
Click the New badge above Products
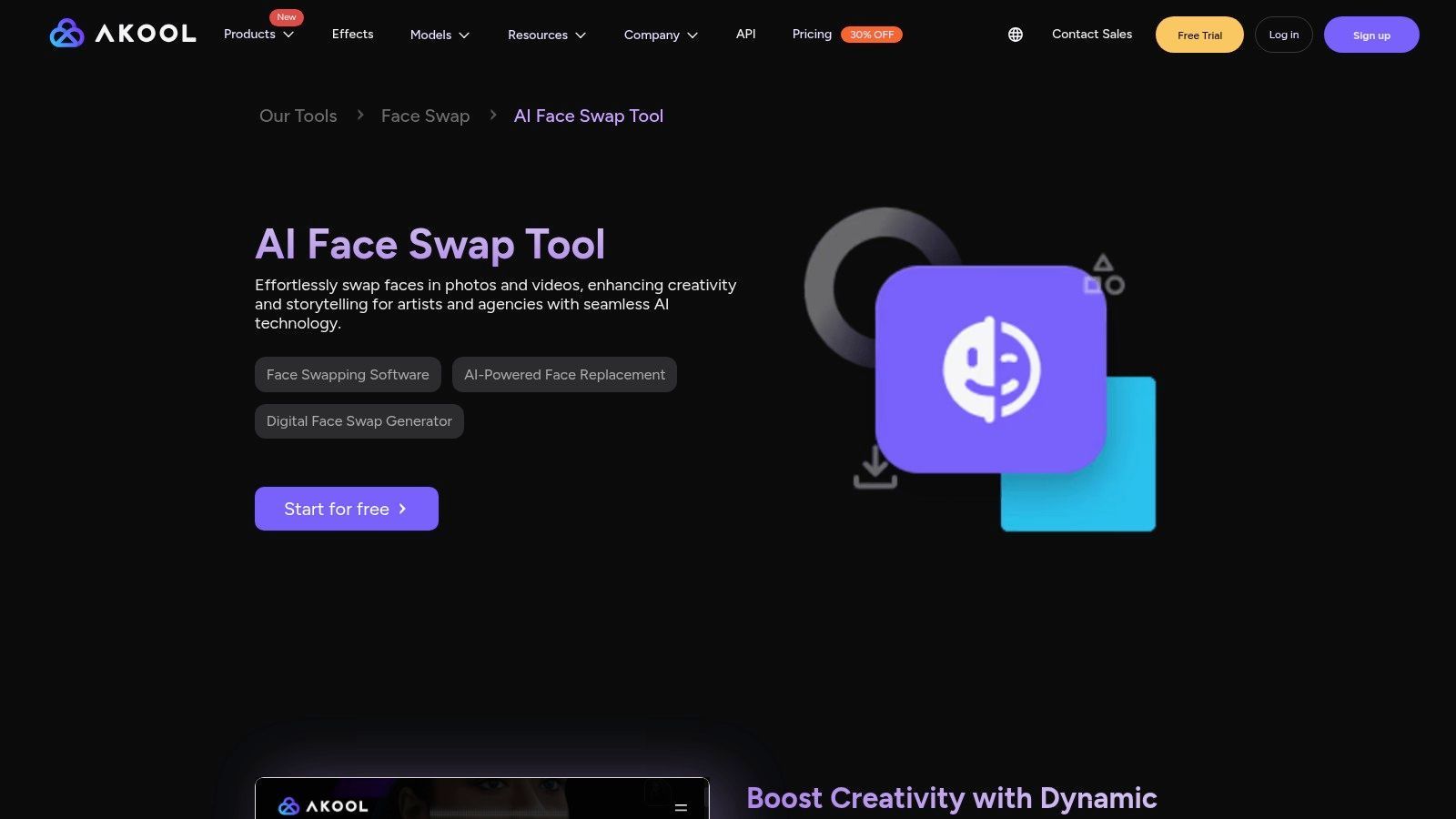click(x=286, y=16)
